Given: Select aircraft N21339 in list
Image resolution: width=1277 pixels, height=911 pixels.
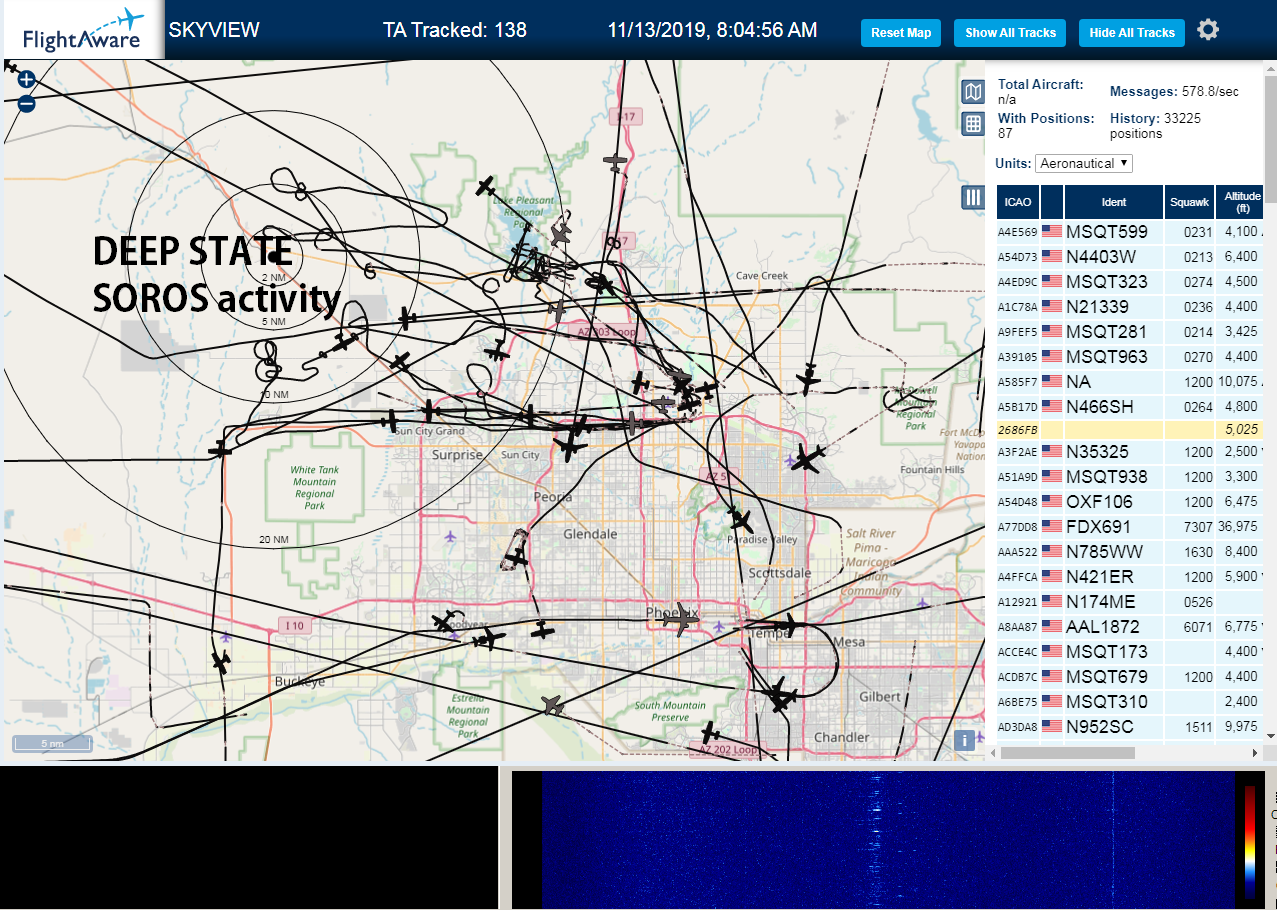Looking at the screenshot, I should click(x=1130, y=307).
